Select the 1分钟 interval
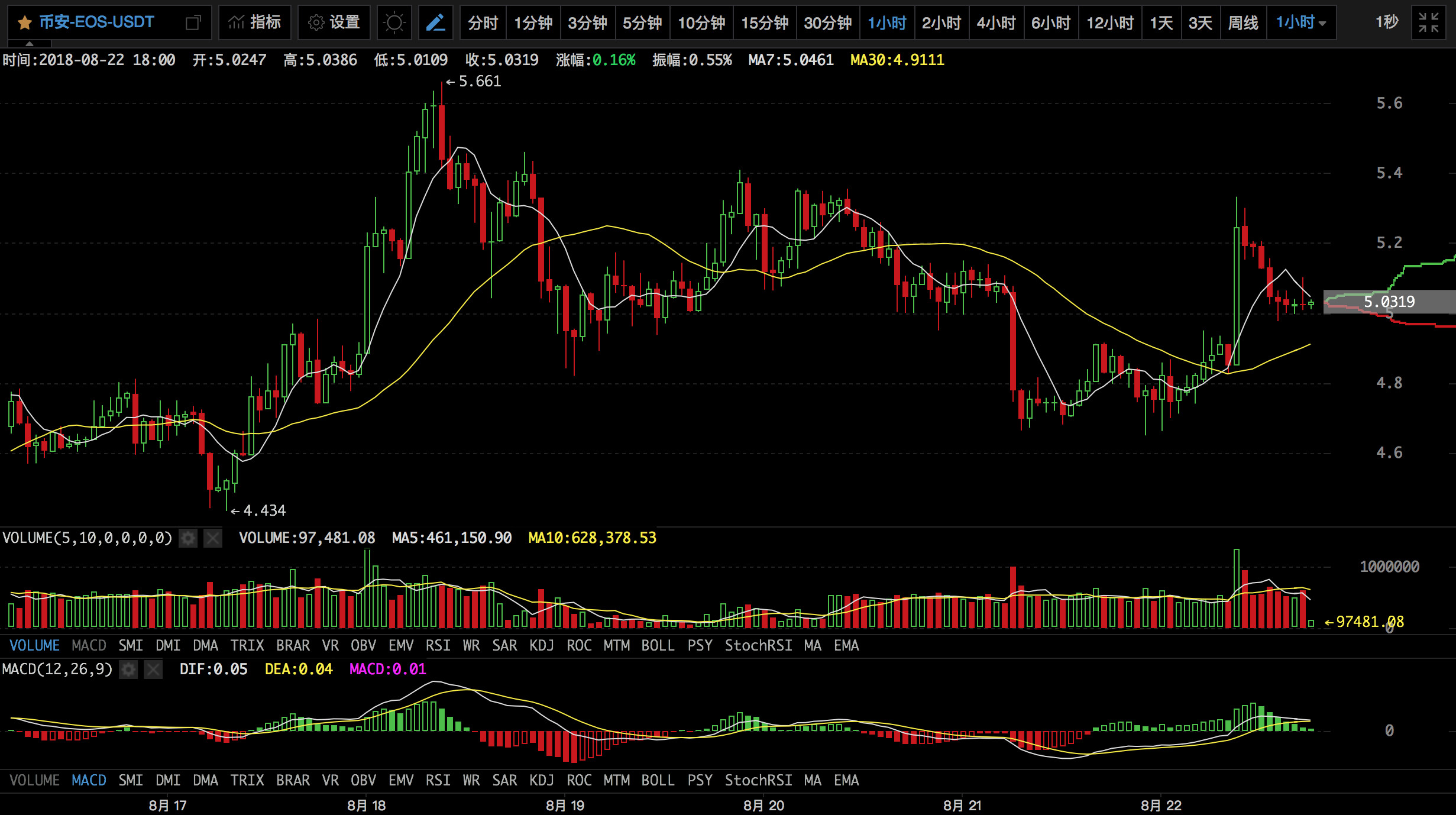Image resolution: width=1456 pixels, height=815 pixels. [x=533, y=23]
